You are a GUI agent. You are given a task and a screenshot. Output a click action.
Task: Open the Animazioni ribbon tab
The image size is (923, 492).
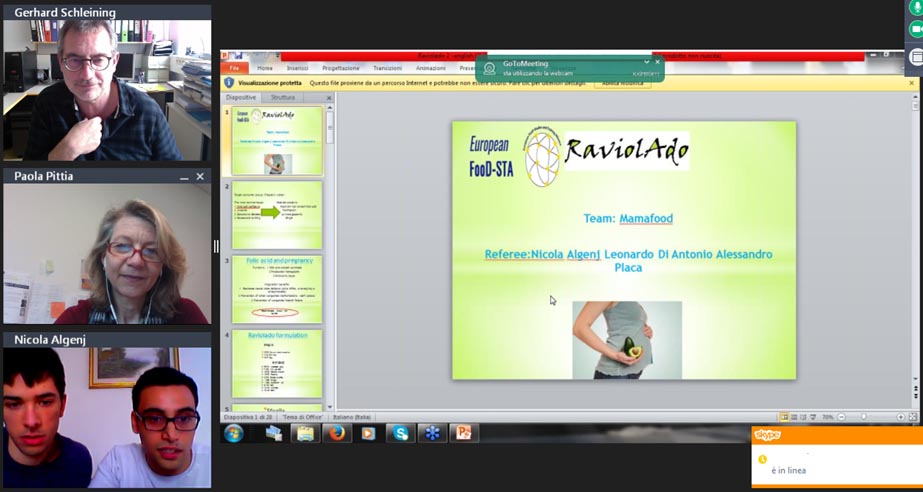click(431, 68)
